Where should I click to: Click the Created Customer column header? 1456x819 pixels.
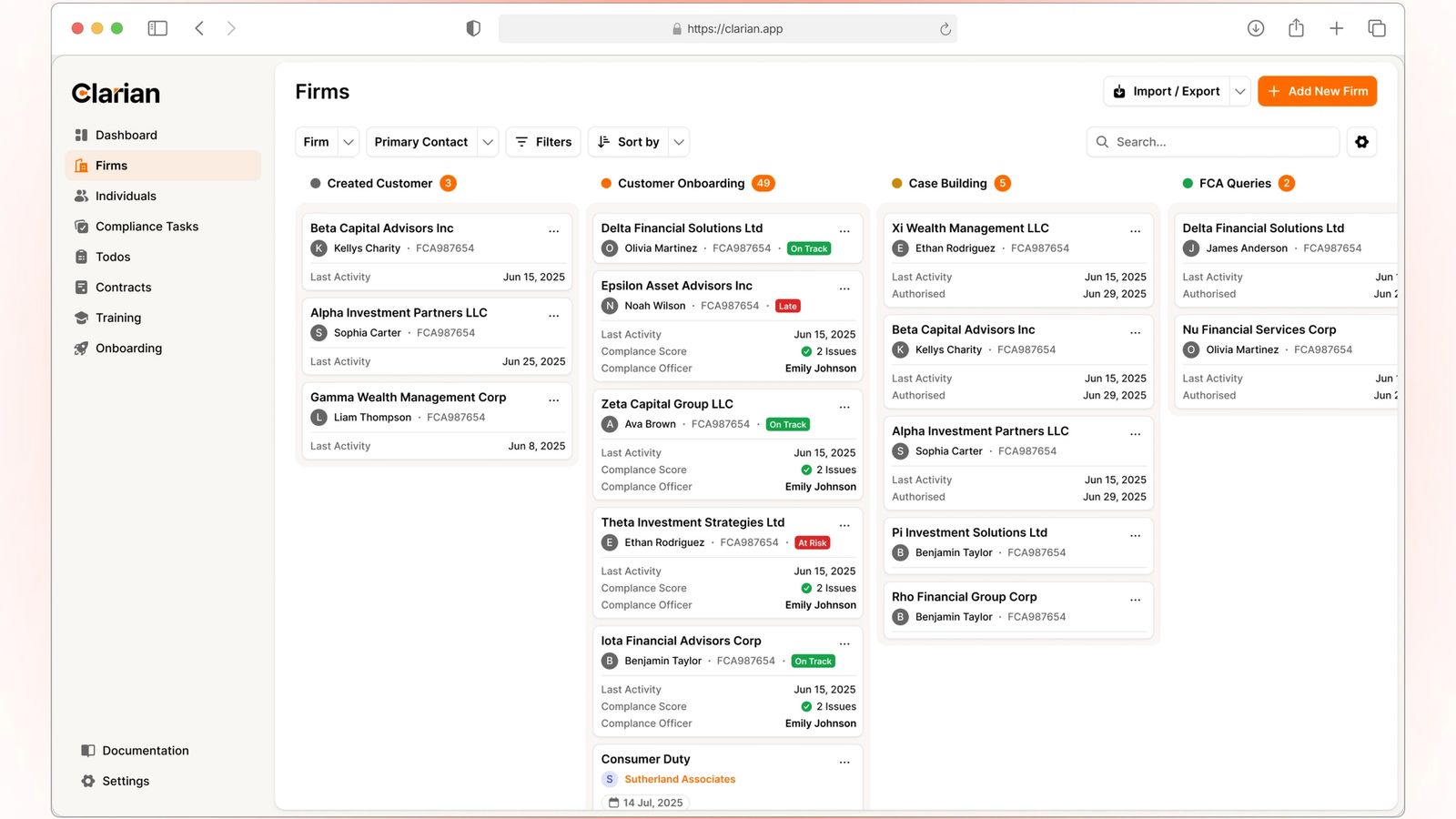click(379, 183)
